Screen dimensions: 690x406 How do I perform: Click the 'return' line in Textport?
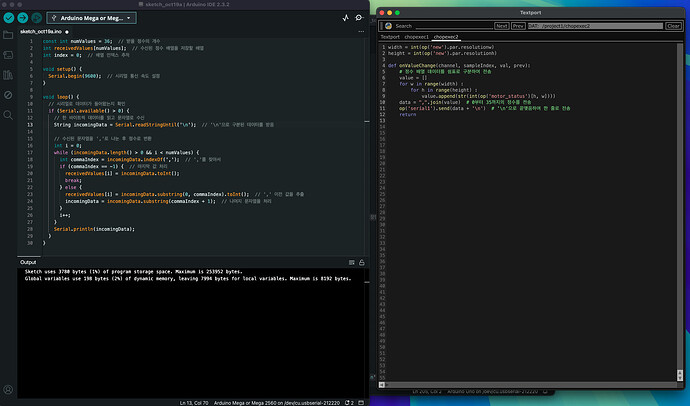coord(407,114)
